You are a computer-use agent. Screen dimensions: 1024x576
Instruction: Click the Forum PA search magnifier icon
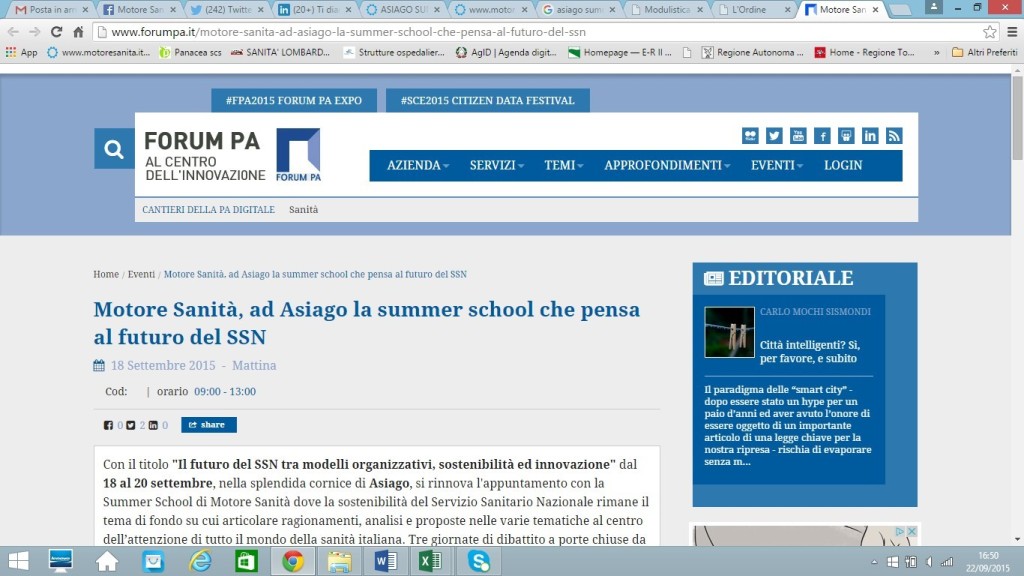[114, 149]
